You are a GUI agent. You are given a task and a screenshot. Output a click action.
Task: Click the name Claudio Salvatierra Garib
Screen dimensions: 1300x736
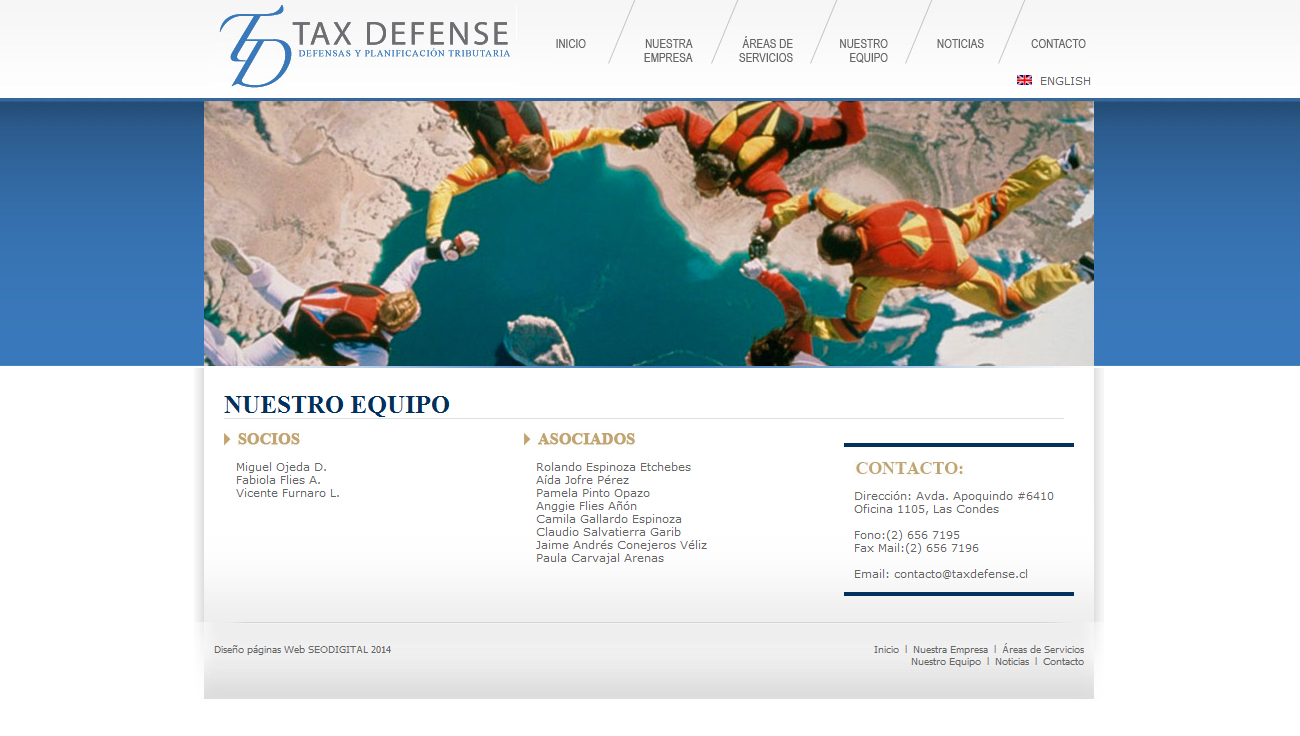coord(608,532)
